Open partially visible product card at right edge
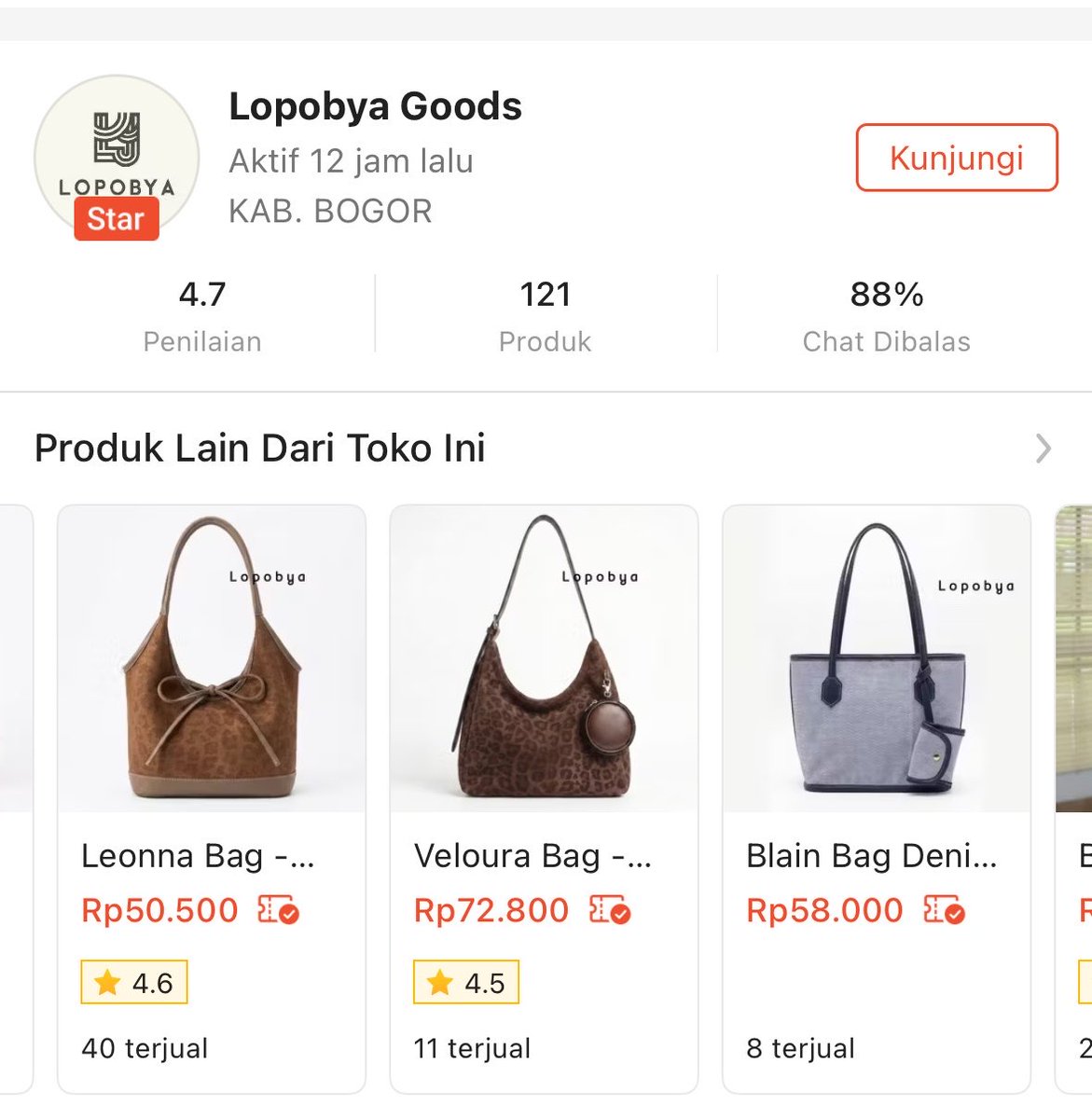The height and width of the screenshot is (1119, 1092). pos(1073,799)
